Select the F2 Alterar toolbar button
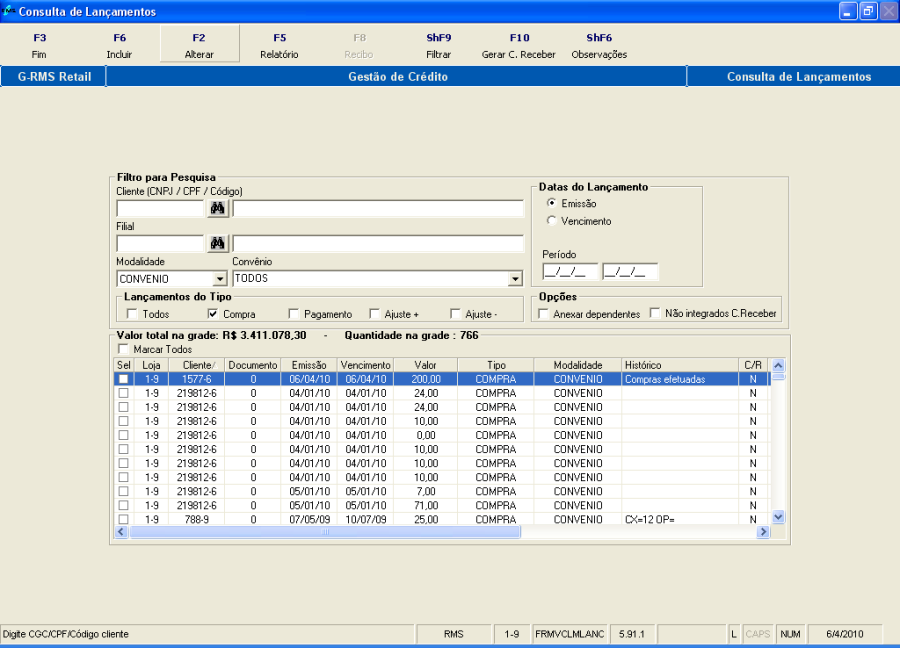The width and height of the screenshot is (900, 648). tap(199, 45)
